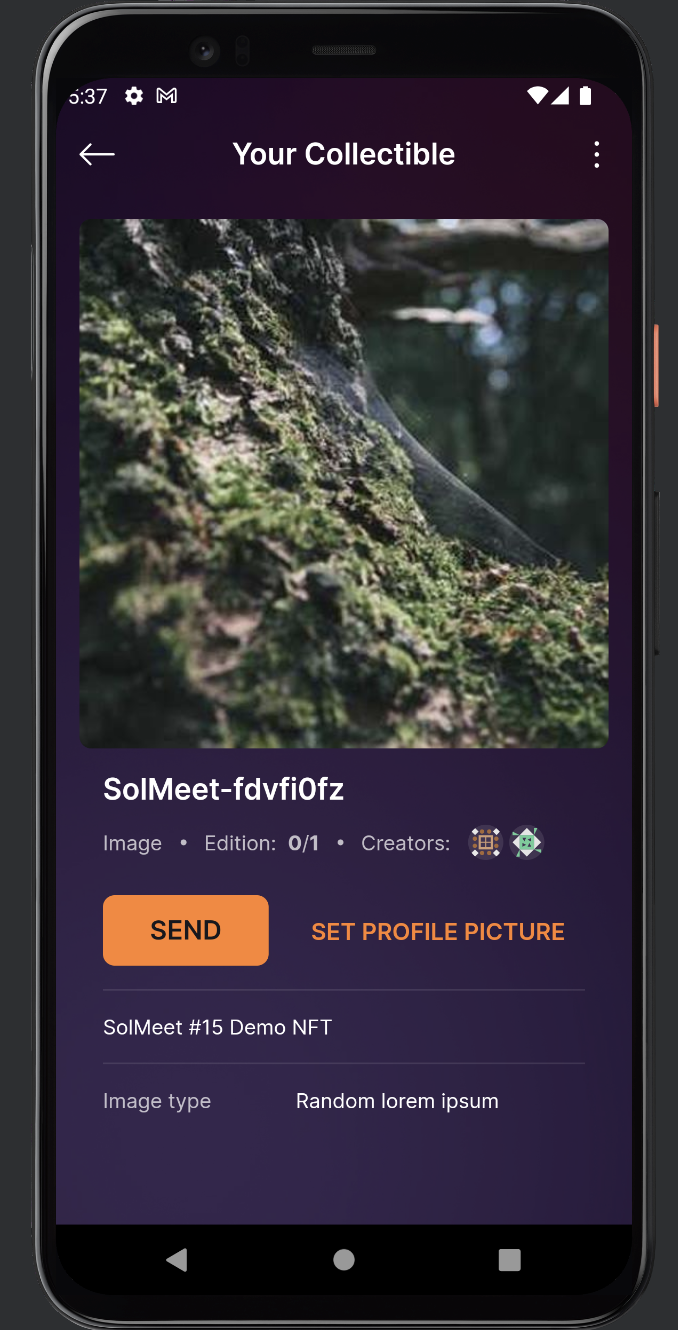The image size is (678, 1330).
Task: Open the three-dot overflow menu
Action: point(597,154)
